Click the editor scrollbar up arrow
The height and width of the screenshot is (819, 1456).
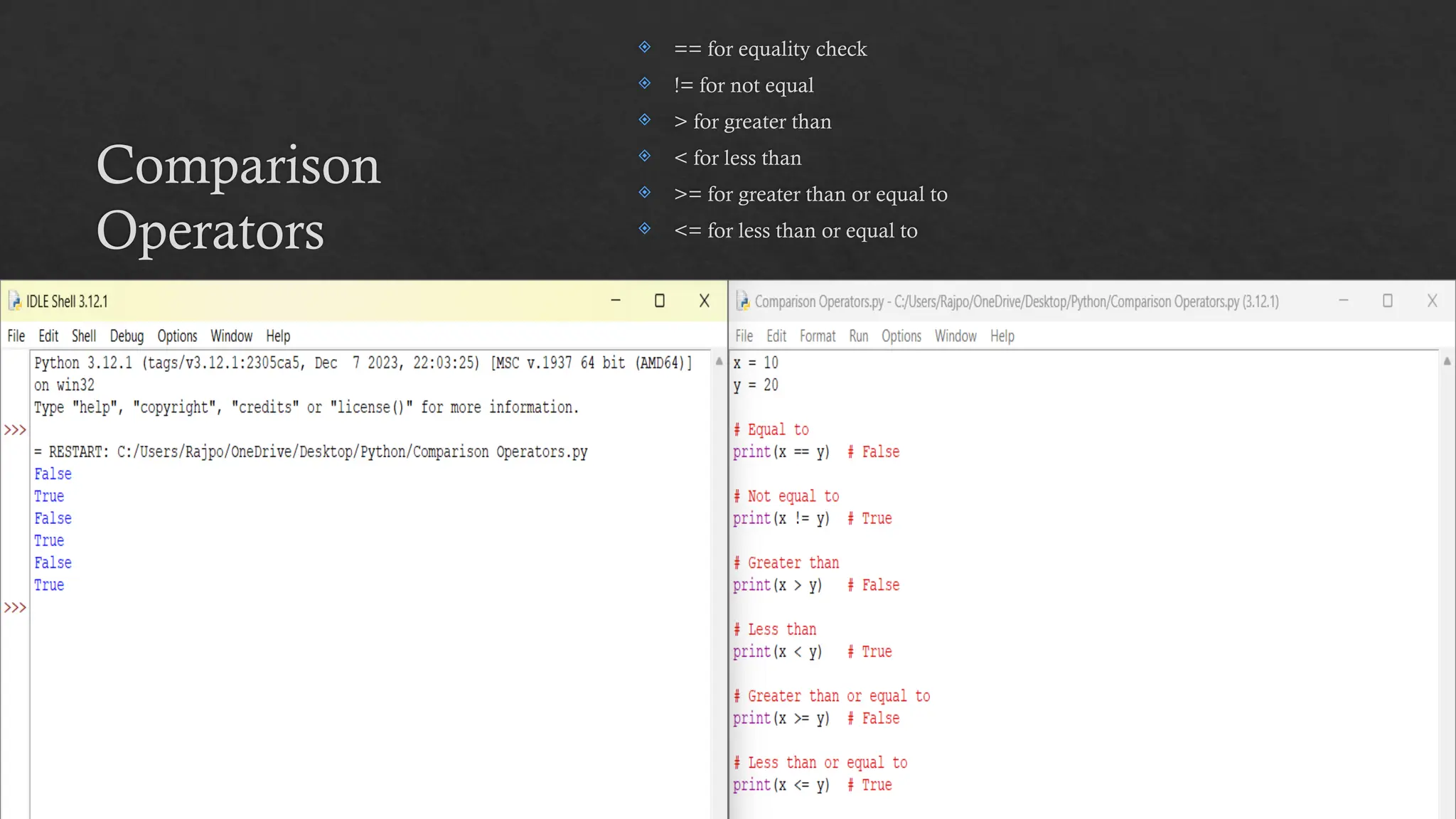tap(1447, 362)
